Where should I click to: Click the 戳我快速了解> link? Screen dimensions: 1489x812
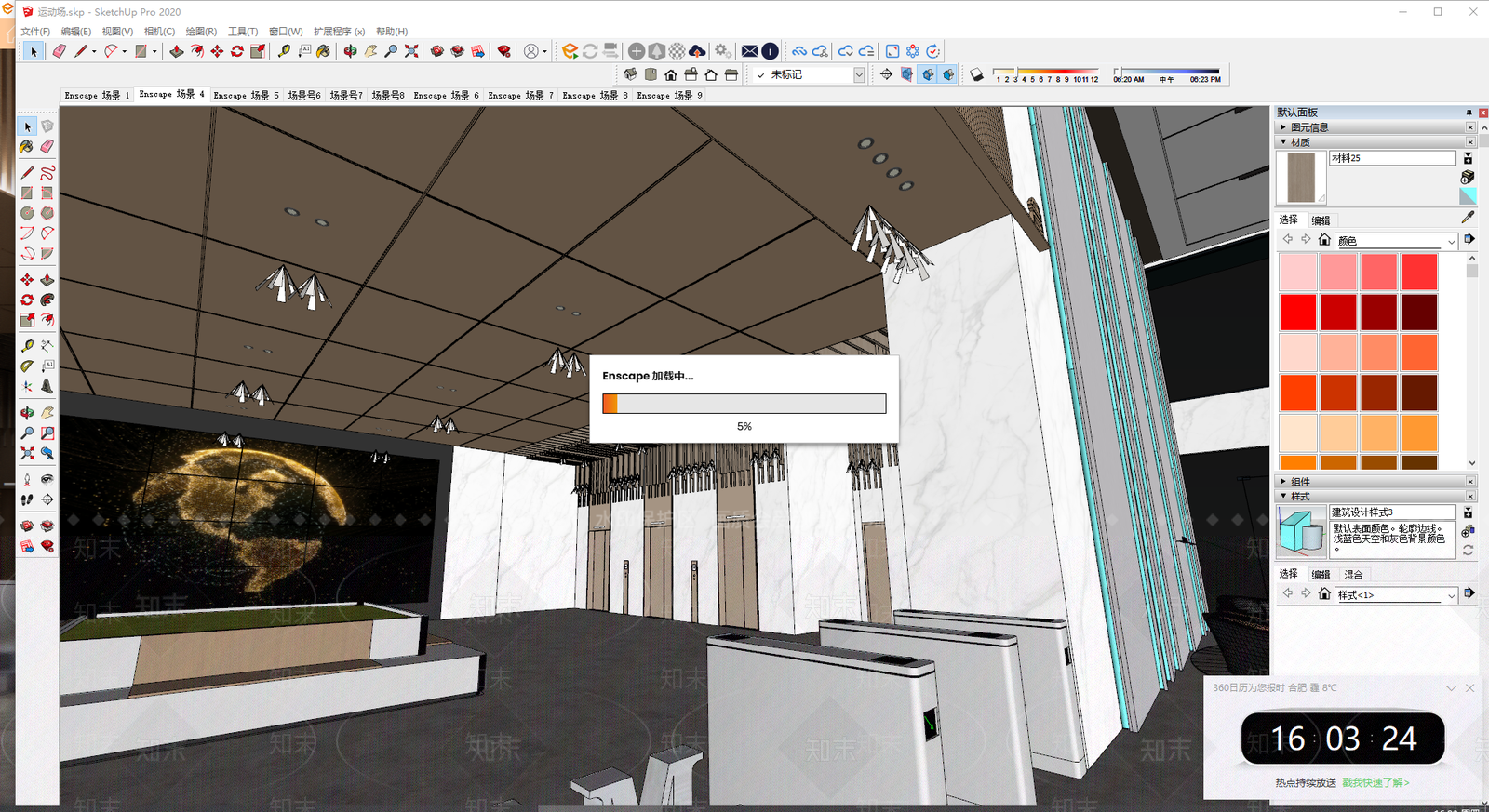[x=1375, y=783]
